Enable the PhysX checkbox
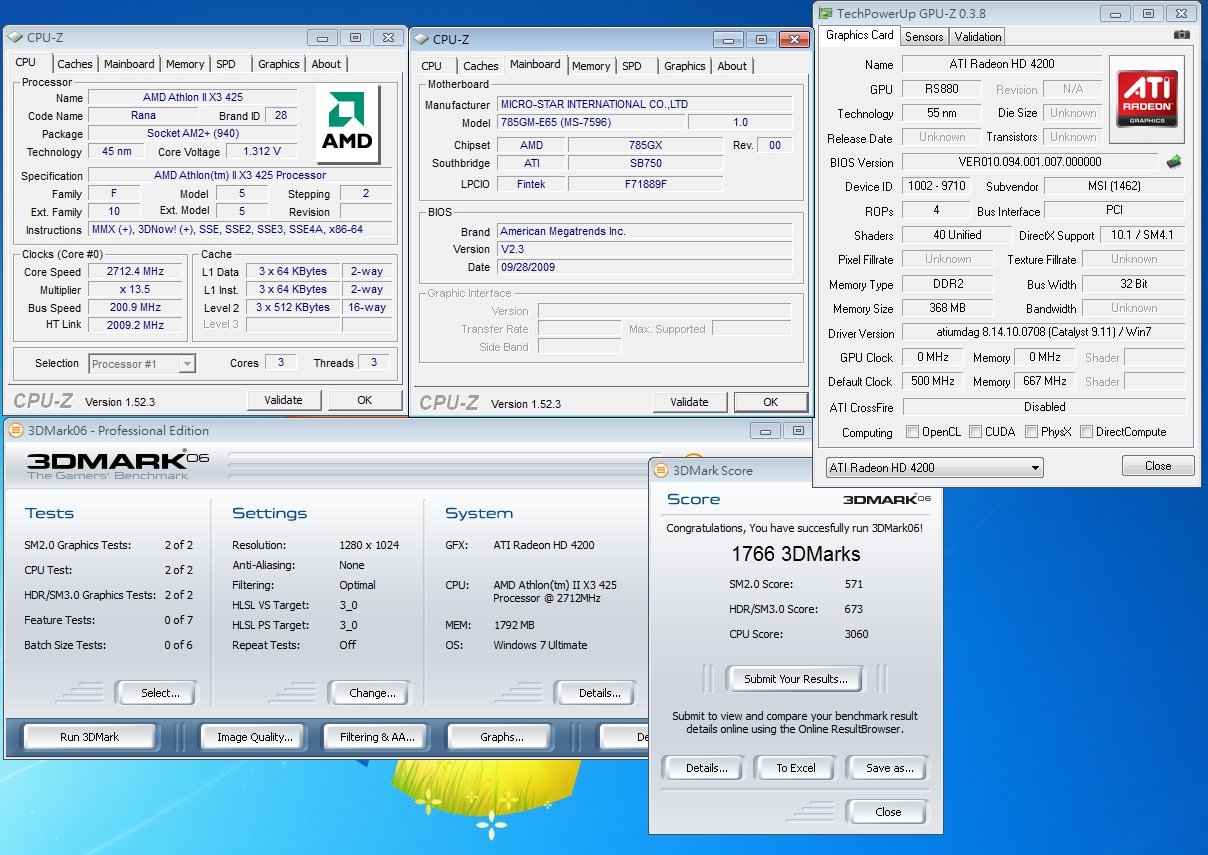Screen dimensions: 1208x855 click(x=1032, y=432)
